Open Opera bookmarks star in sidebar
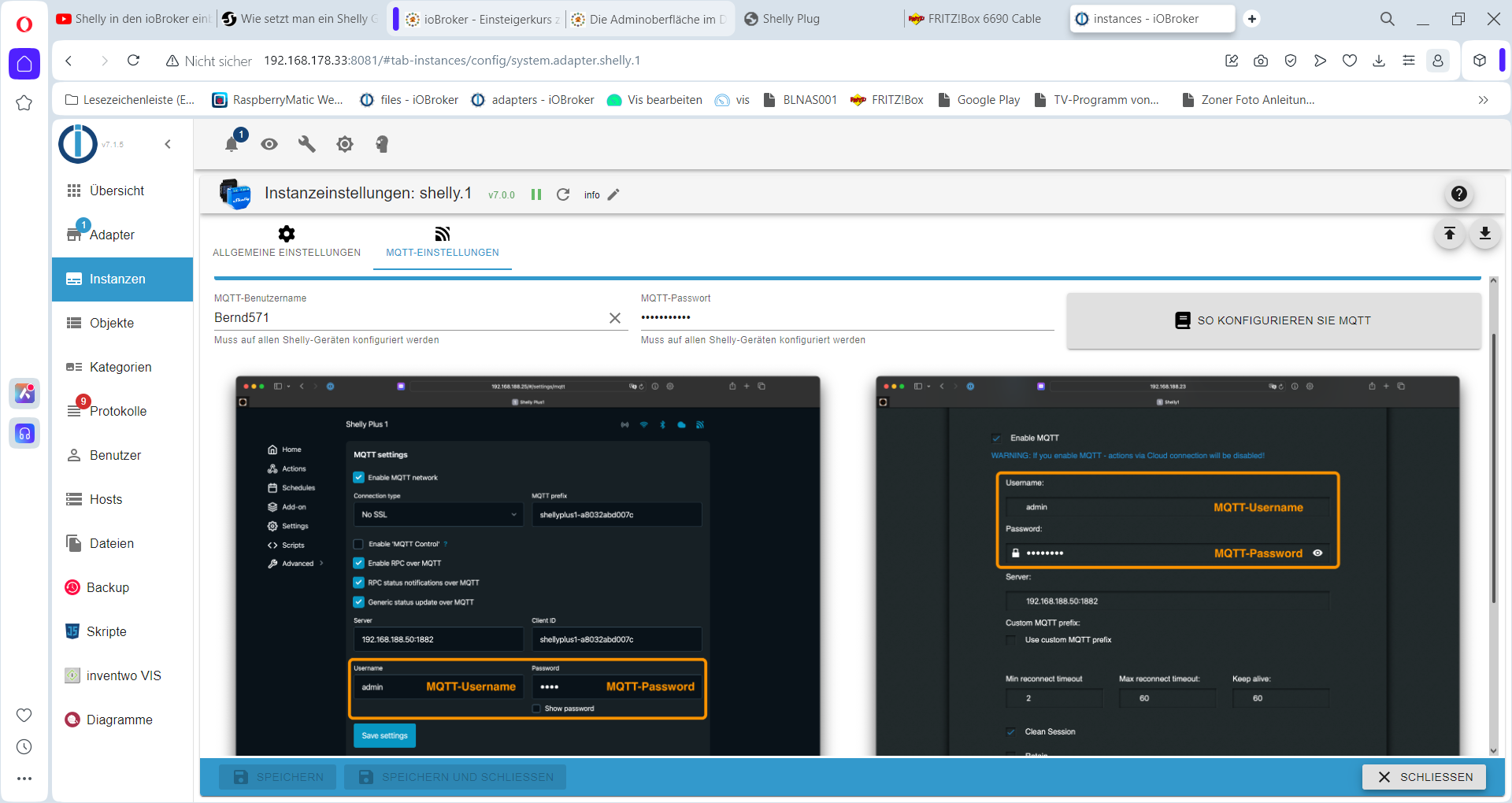 click(24, 103)
